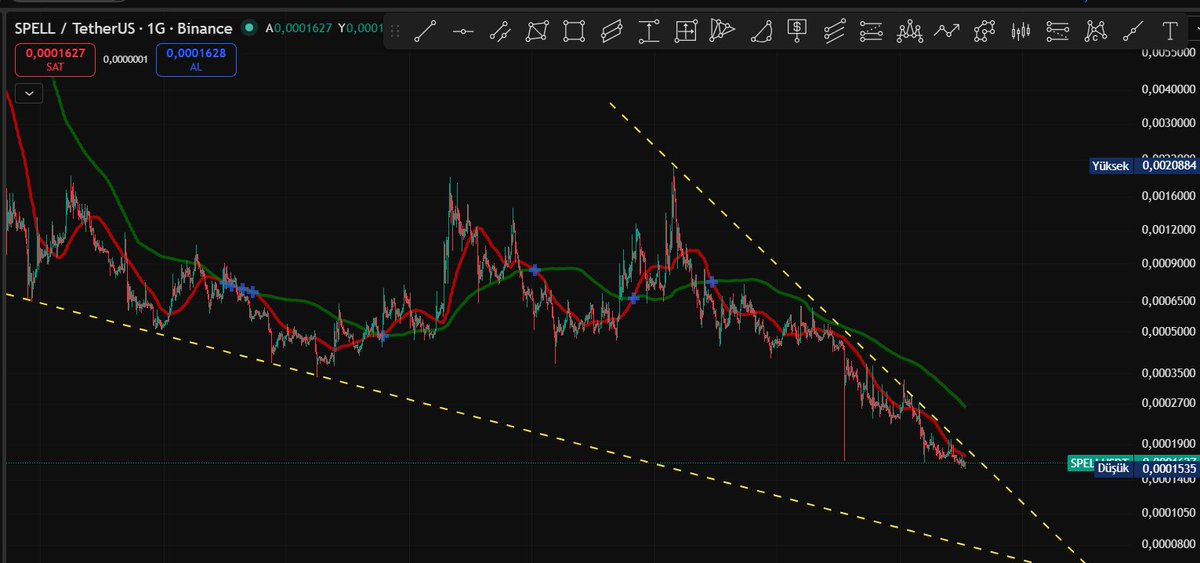
Task: Select the Head and Shoulders pattern tool
Action: tap(909, 31)
